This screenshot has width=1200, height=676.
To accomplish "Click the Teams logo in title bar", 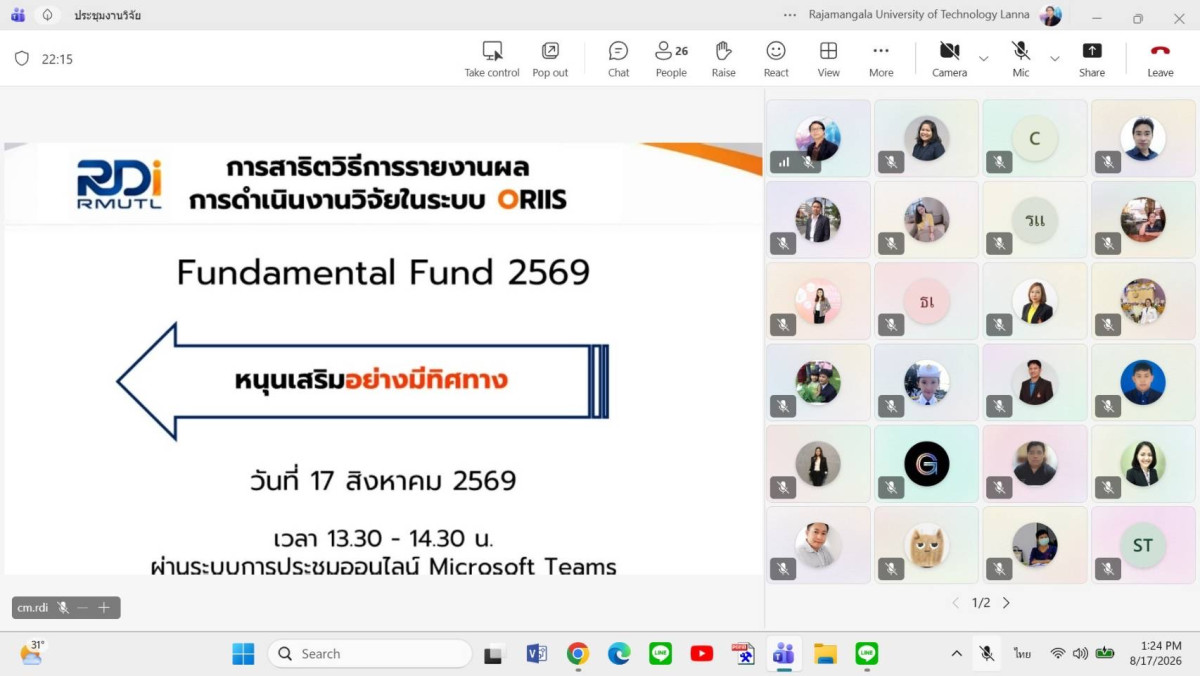I will click(x=18, y=15).
